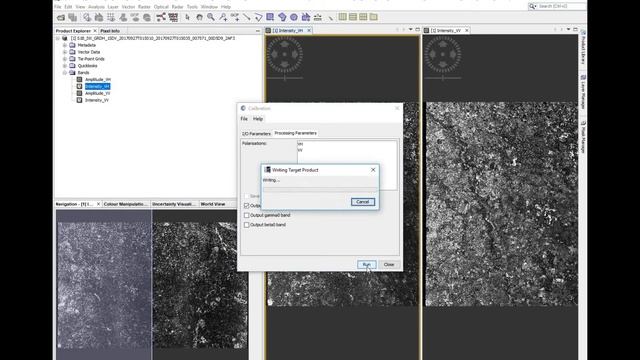Expand the Metadata tree node
The image size is (640, 360).
[65, 45]
